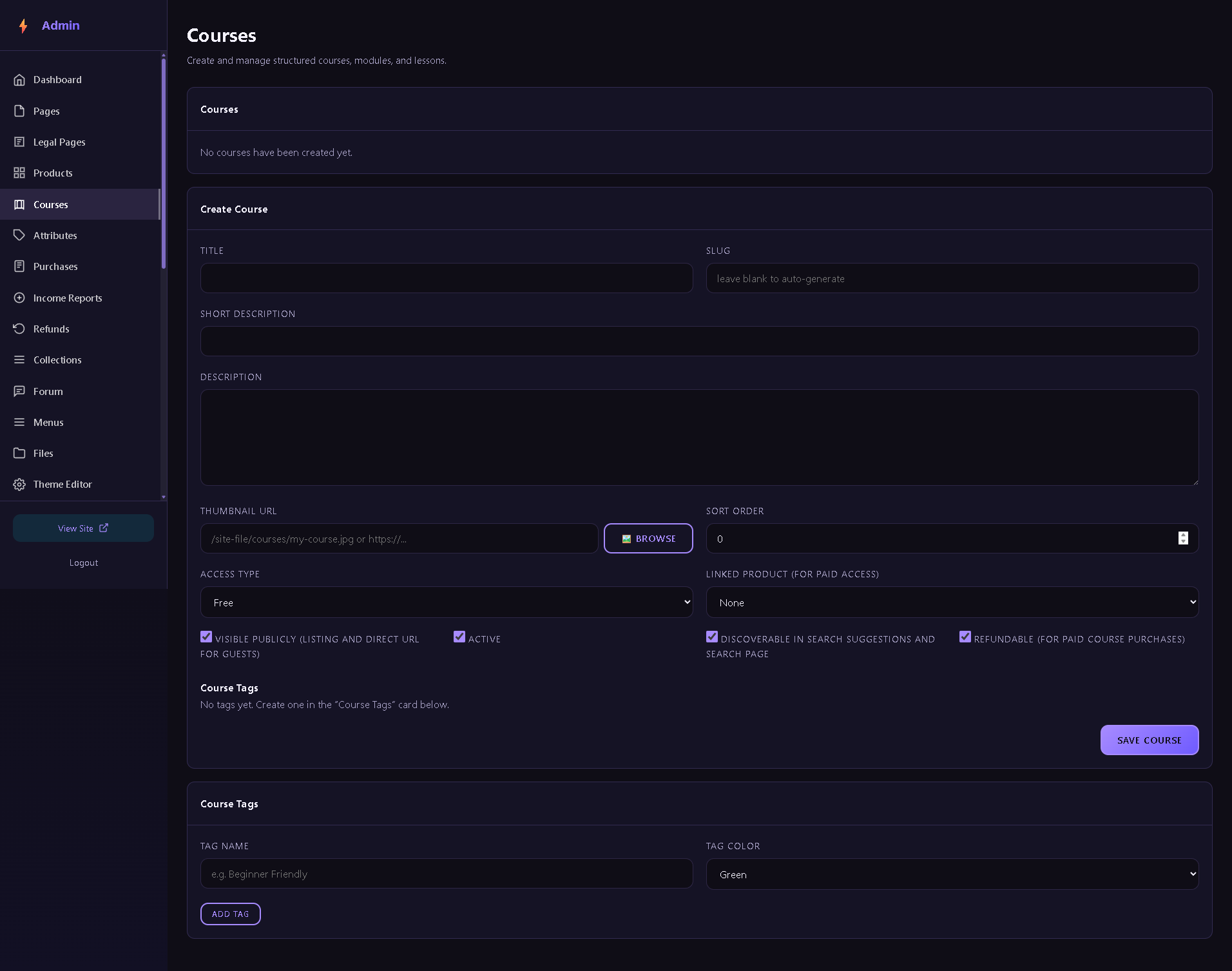Image resolution: width=1232 pixels, height=971 pixels.
Task: Focus the Title input field
Action: point(447,278)
